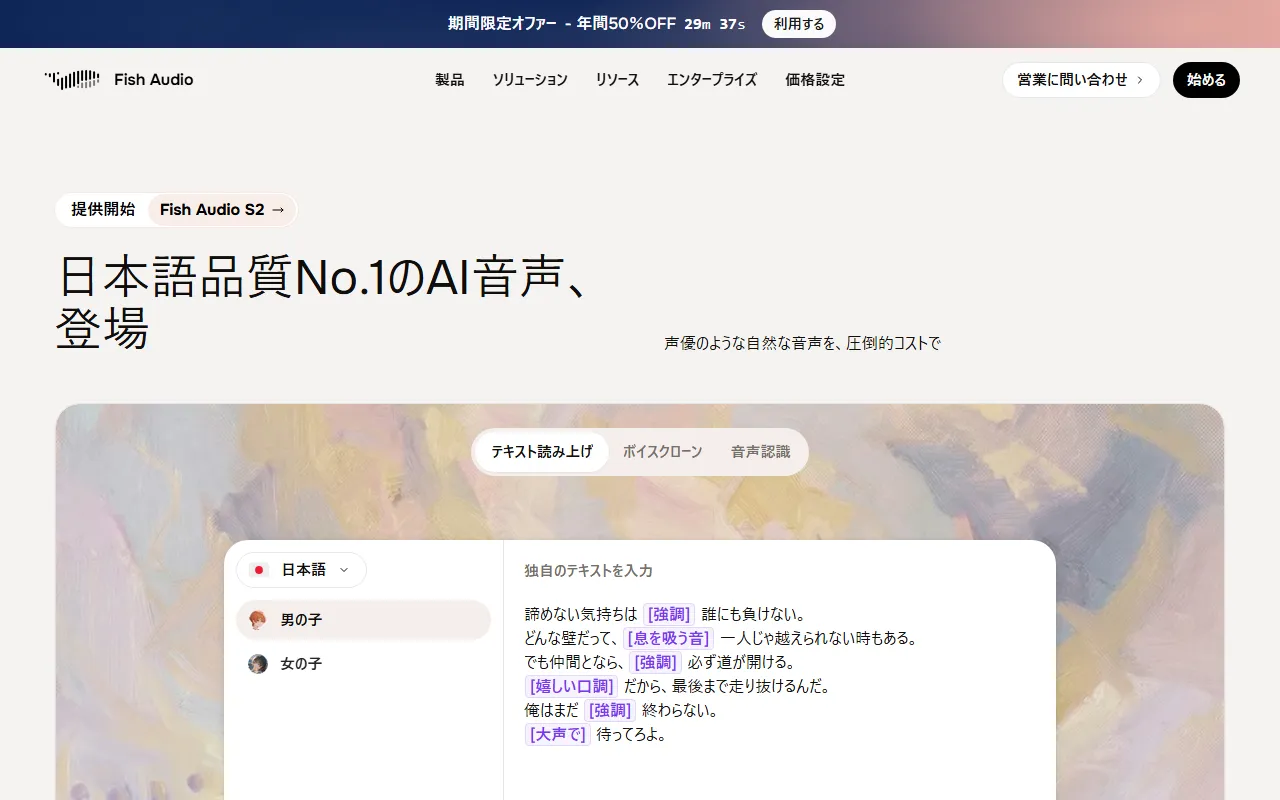The height and width of the screenshot is (800, 1280).
Task: Expand the 製品 navigation menu
Action: point(449,80)
